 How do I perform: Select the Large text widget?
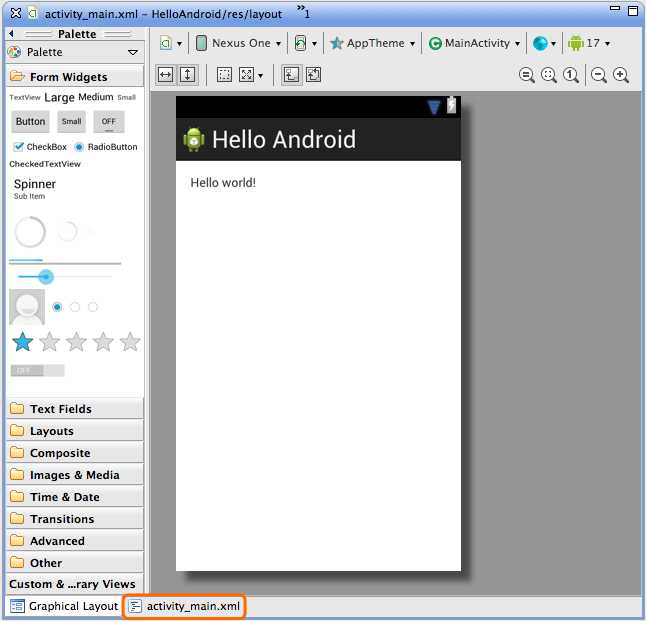pos(59,97)
